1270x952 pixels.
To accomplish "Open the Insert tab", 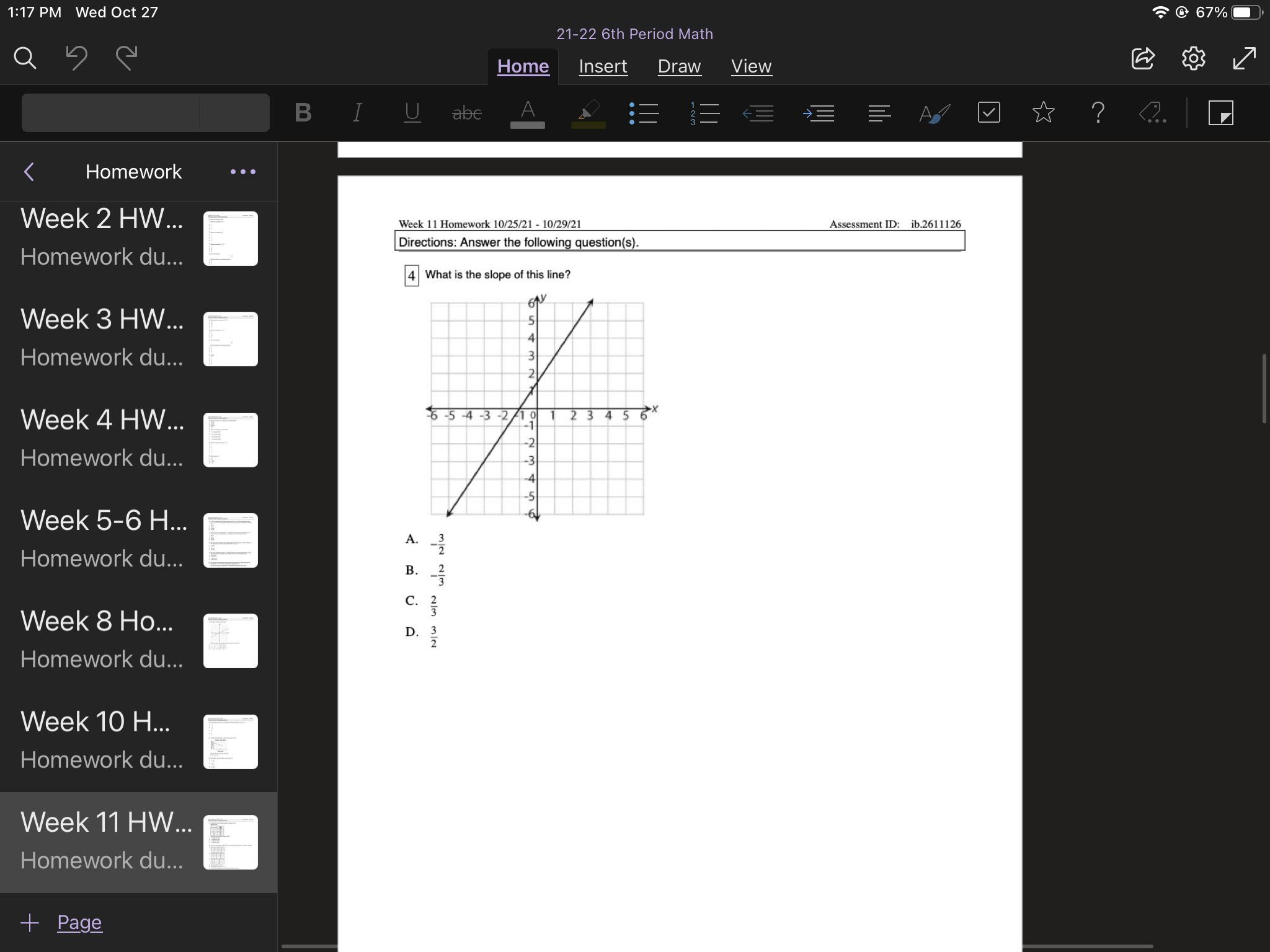I will [x=603, y=66].
